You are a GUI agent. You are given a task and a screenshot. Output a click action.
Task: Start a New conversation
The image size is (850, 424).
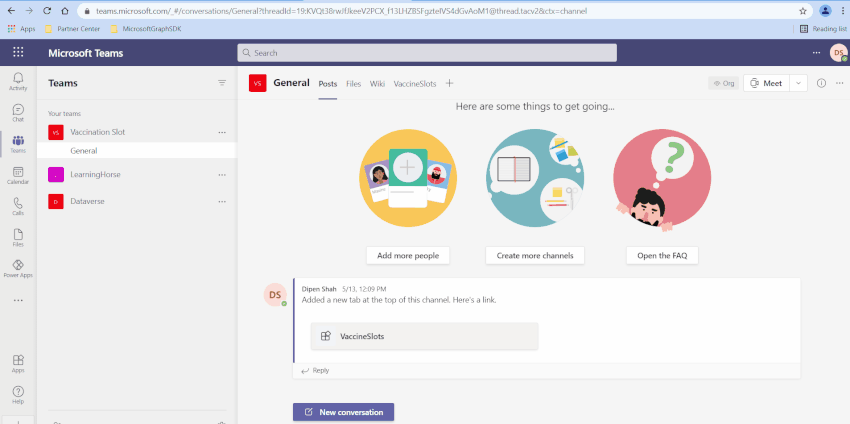pyautogui.click(x=343, y=412)
